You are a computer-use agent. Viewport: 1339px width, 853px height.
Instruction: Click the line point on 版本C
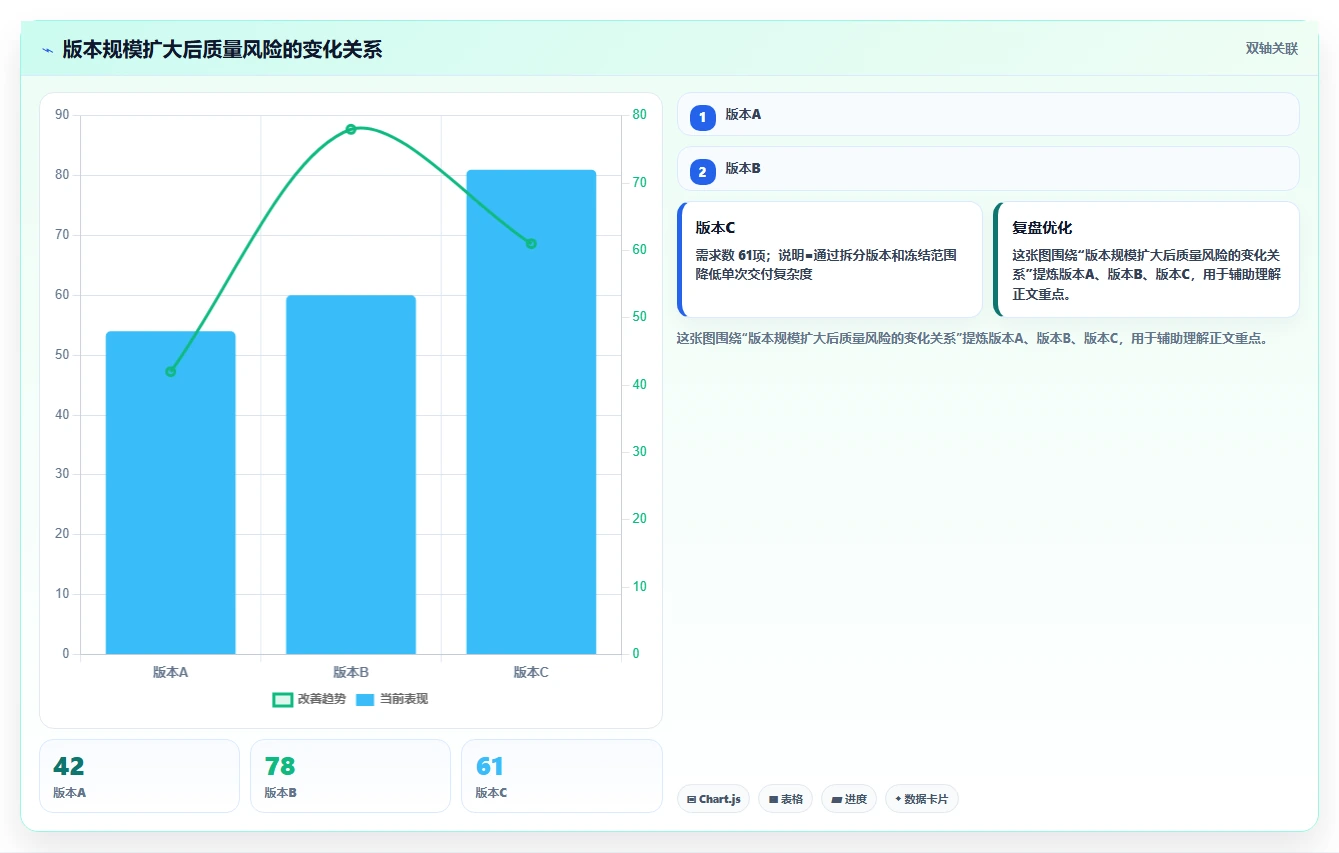coord(531,244)
